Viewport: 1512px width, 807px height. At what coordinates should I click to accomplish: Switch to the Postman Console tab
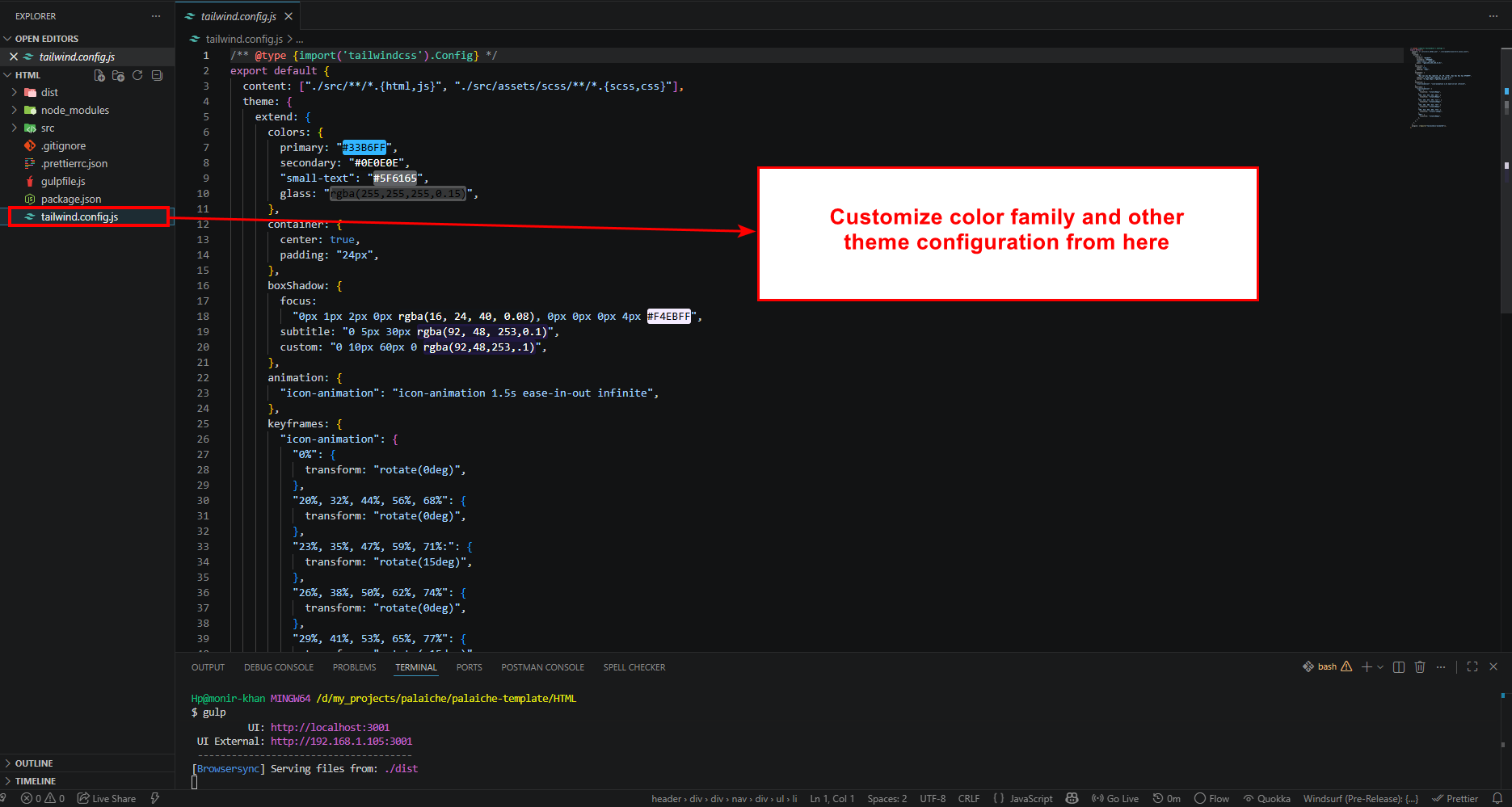pyautogui.click(x=542, y=667)
